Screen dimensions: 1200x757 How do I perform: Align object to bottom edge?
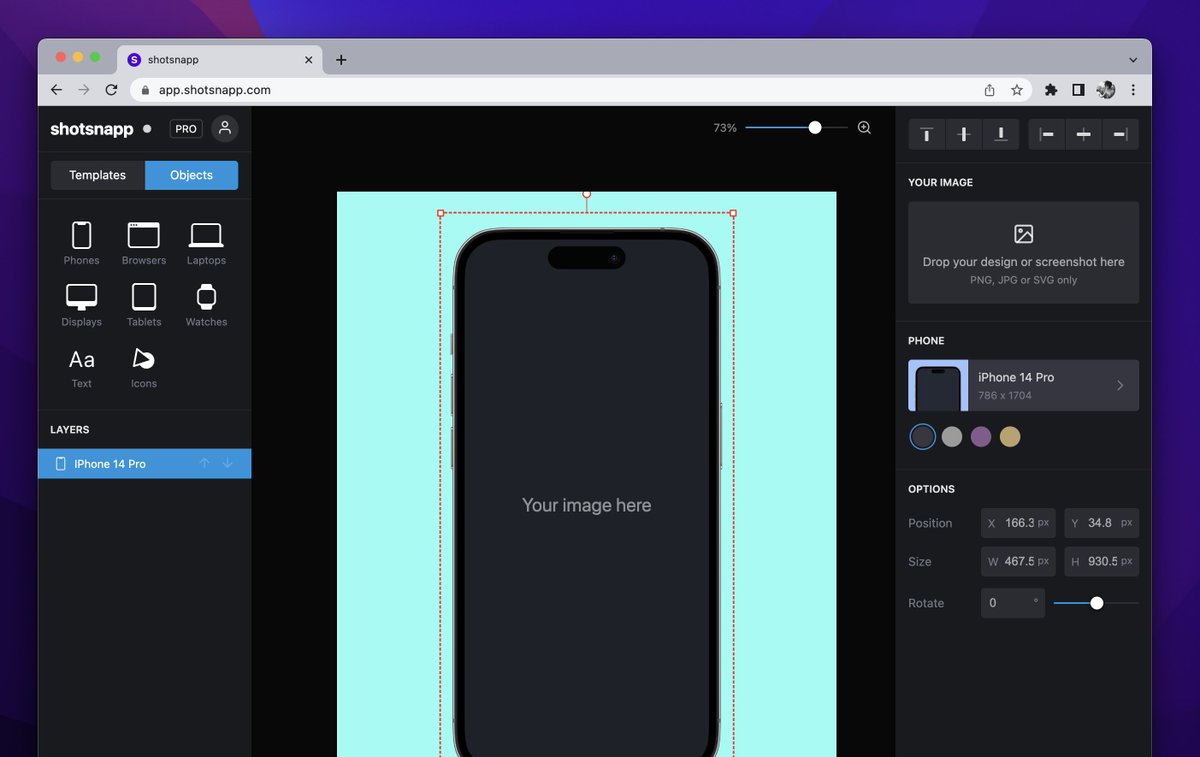click(x=1001, y=134)
